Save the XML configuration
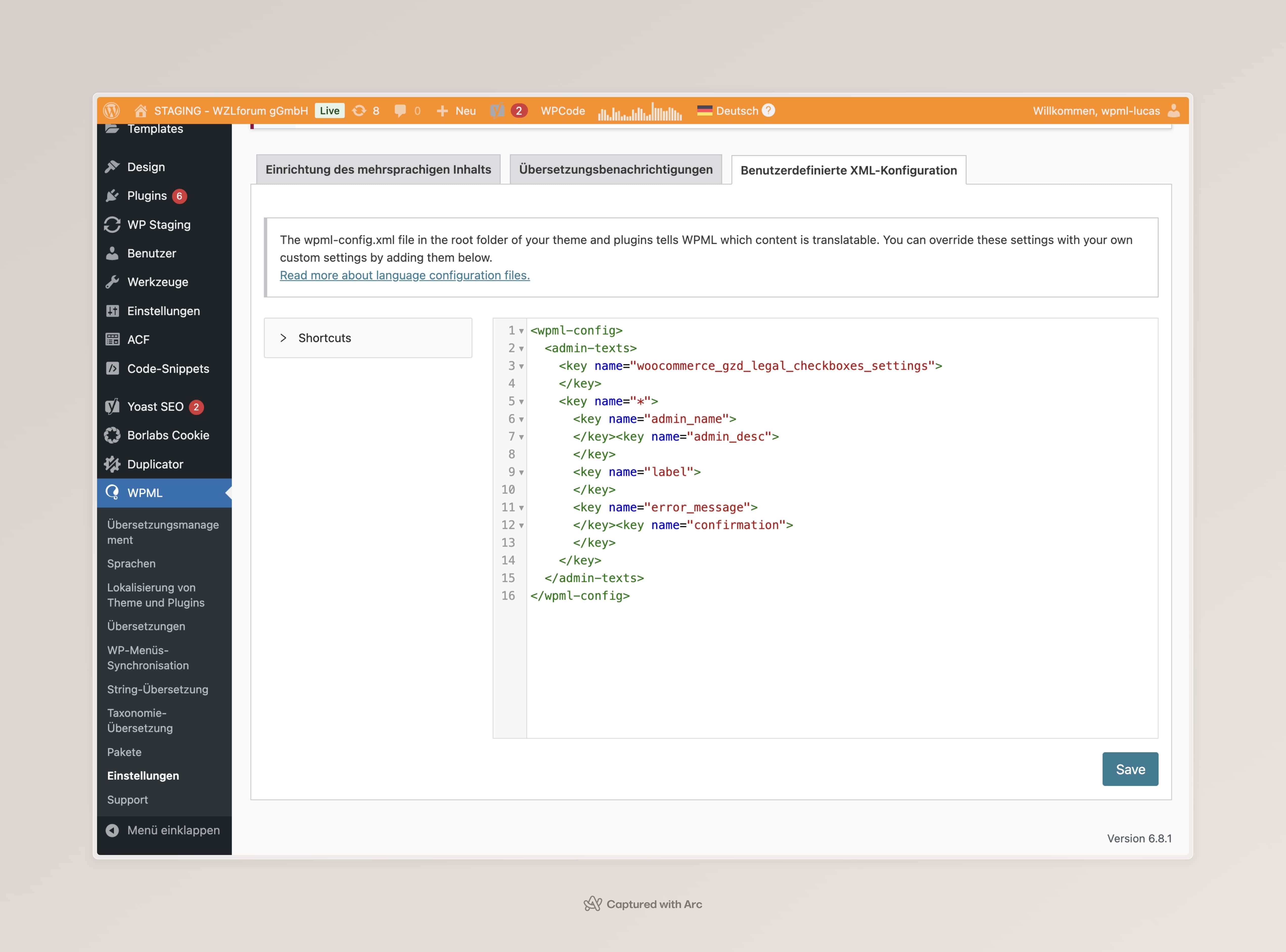The width and height of the screenshot is (1286, 952). (1130, 769)
